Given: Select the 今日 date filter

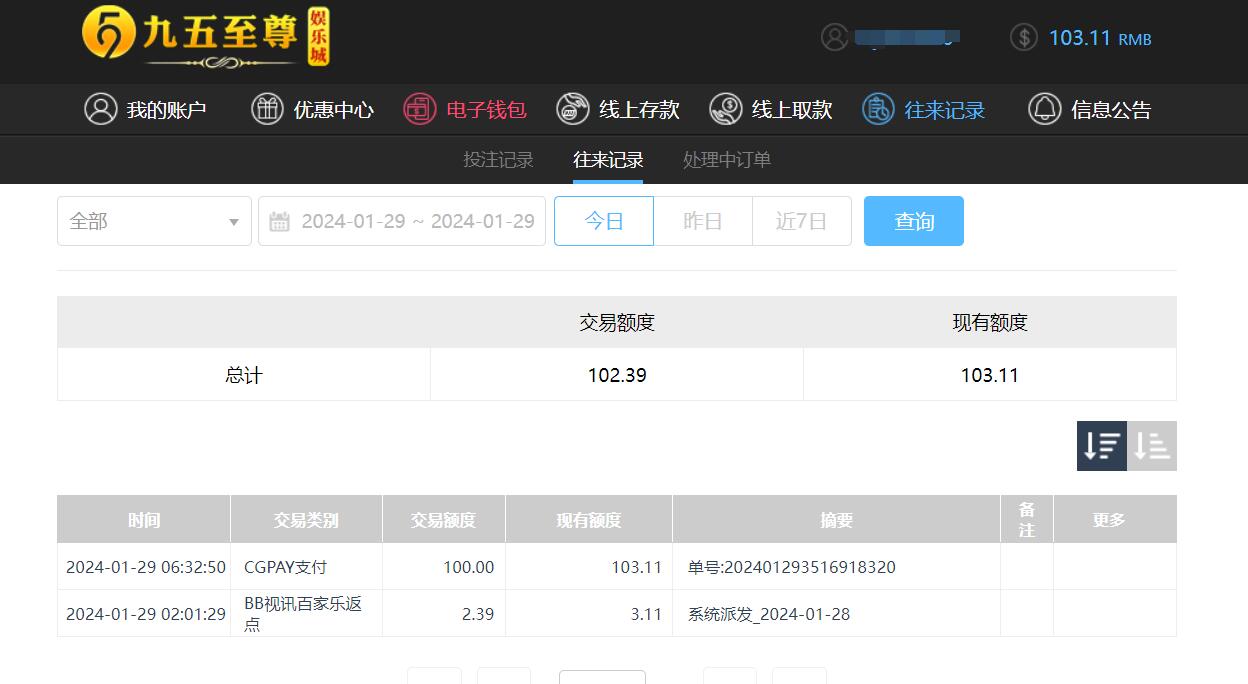Looking at the screenshot, I should click(x=604, y=221).
